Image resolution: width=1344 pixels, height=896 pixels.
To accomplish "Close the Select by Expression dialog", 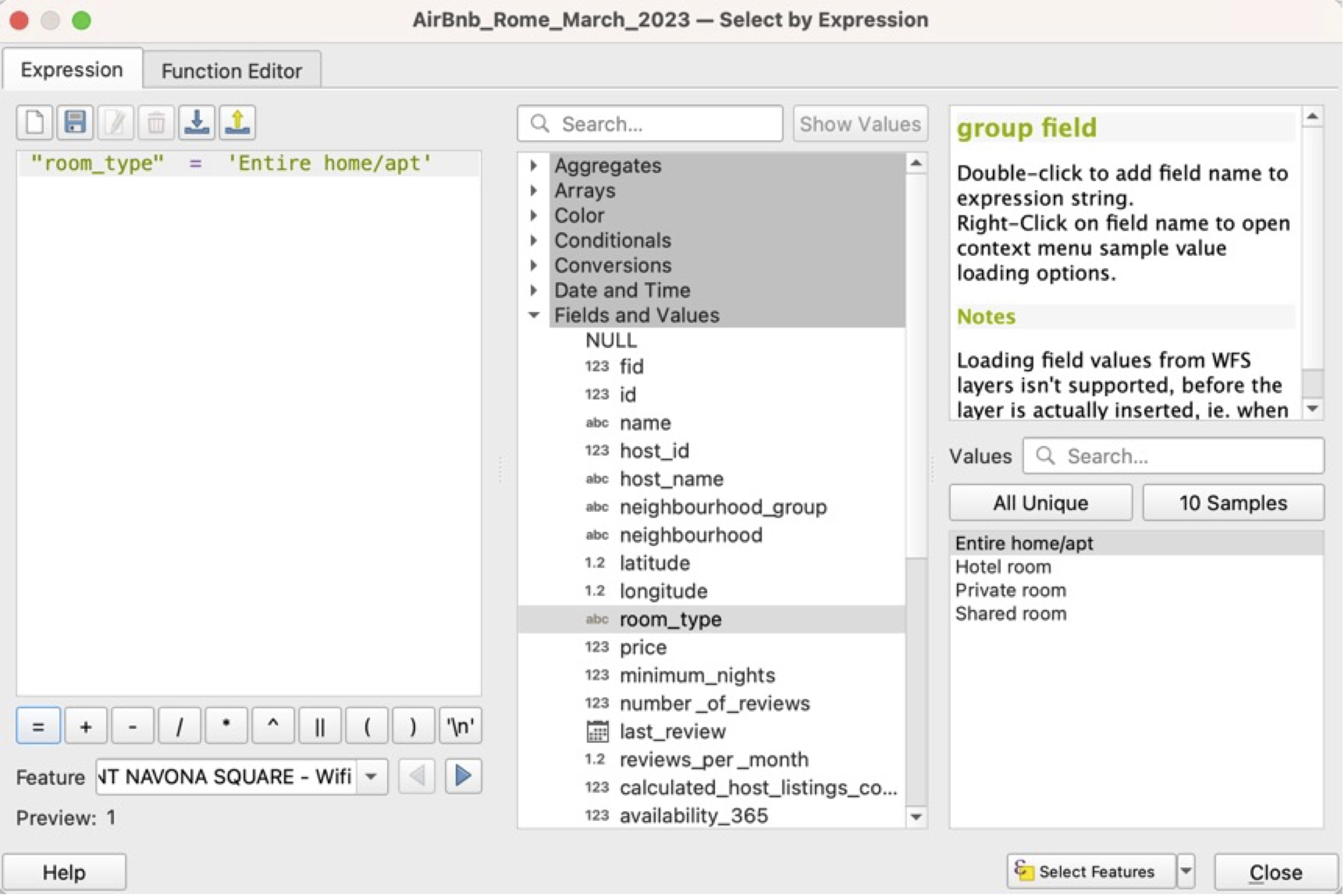I will click(1276, 872).
